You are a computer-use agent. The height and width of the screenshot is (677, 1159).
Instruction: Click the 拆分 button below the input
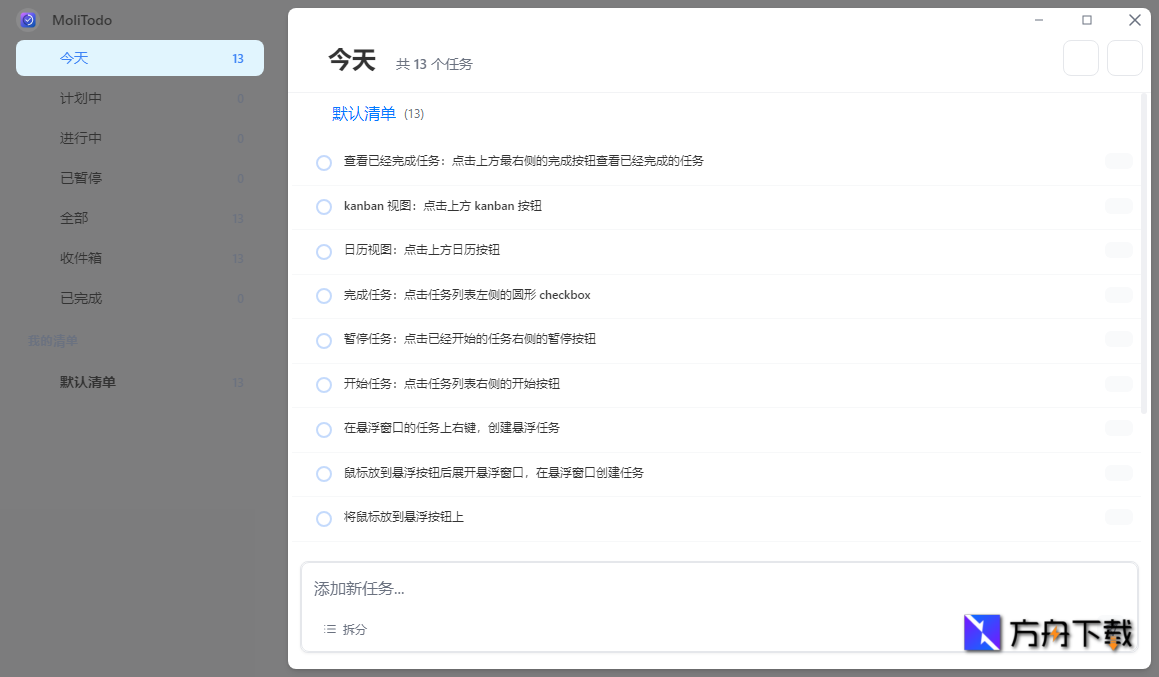[355, 629]
